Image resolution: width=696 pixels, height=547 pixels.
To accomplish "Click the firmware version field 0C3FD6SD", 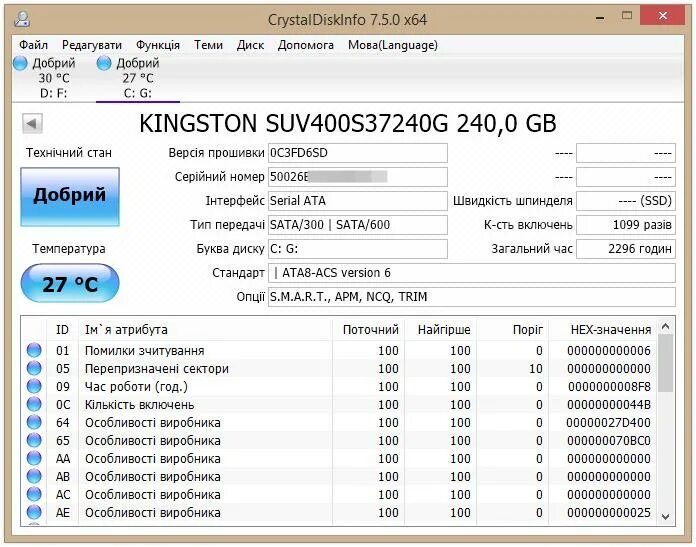I will click(358, 153).
